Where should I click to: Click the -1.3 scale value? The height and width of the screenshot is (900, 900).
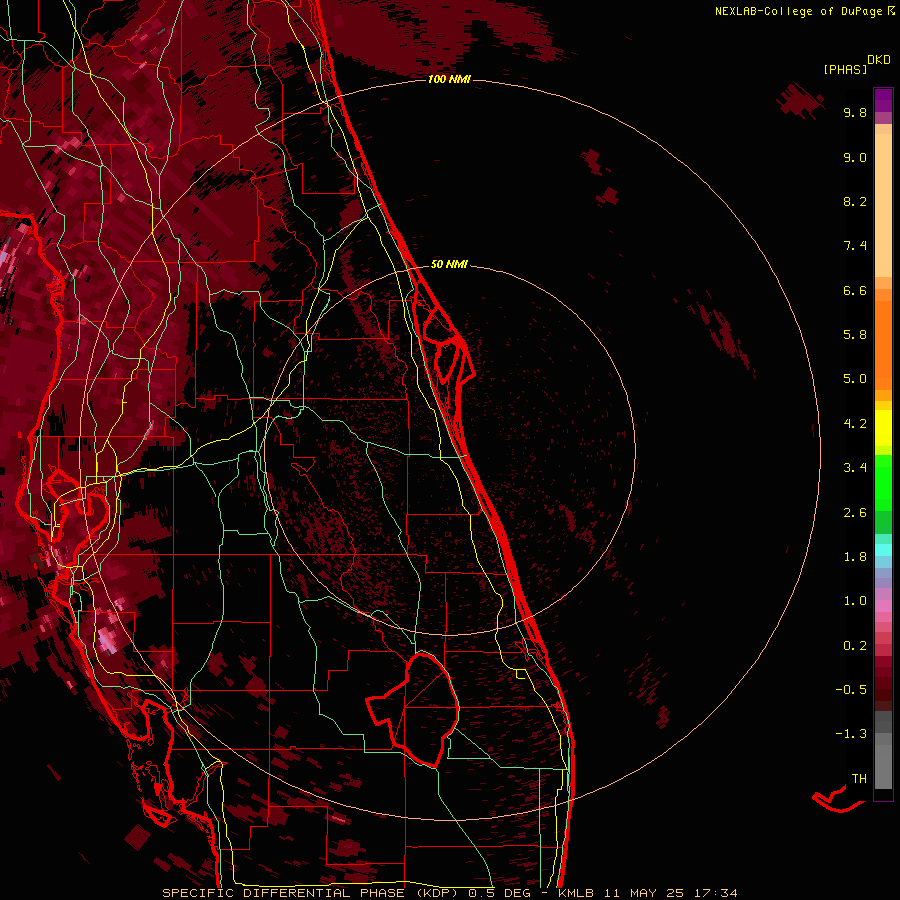[851, 734]
